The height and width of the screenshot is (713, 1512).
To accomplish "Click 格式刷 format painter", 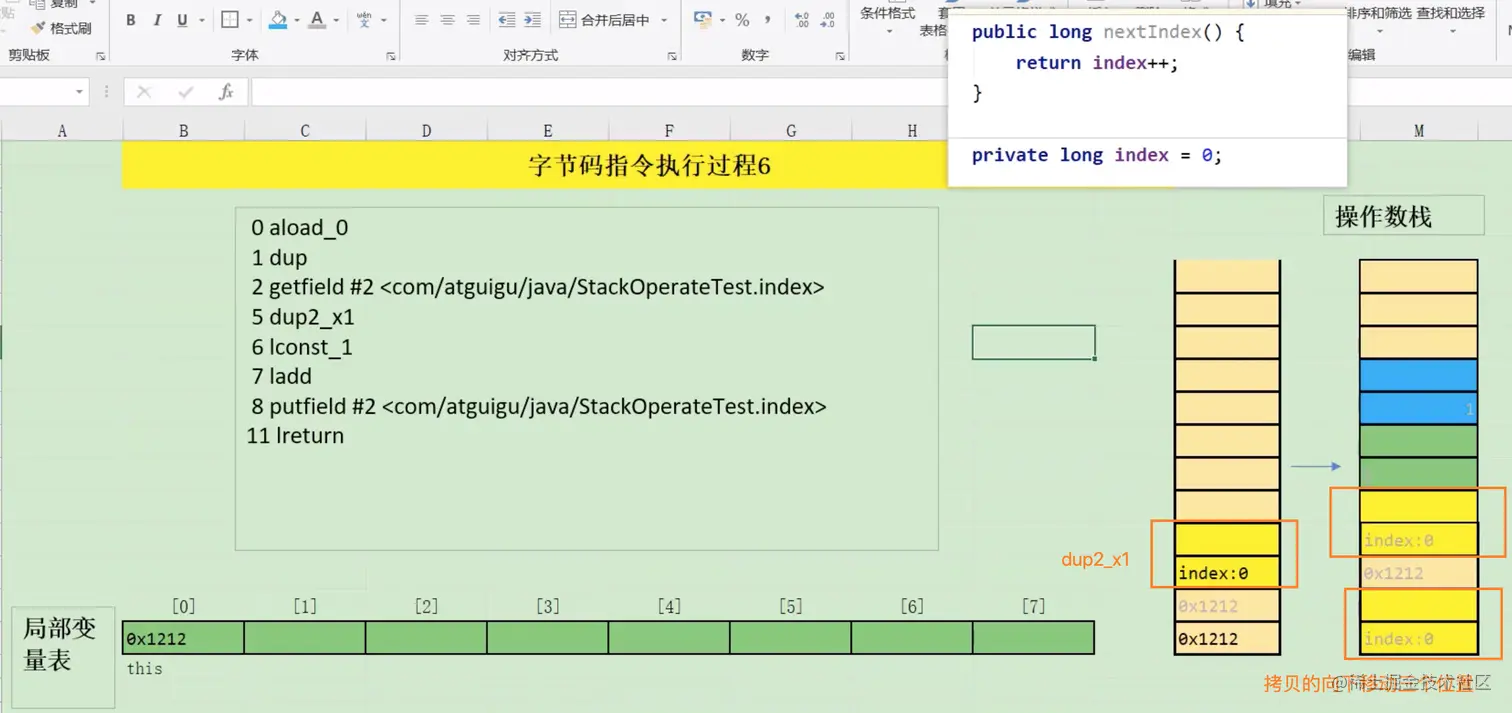I will pos(61,28).
